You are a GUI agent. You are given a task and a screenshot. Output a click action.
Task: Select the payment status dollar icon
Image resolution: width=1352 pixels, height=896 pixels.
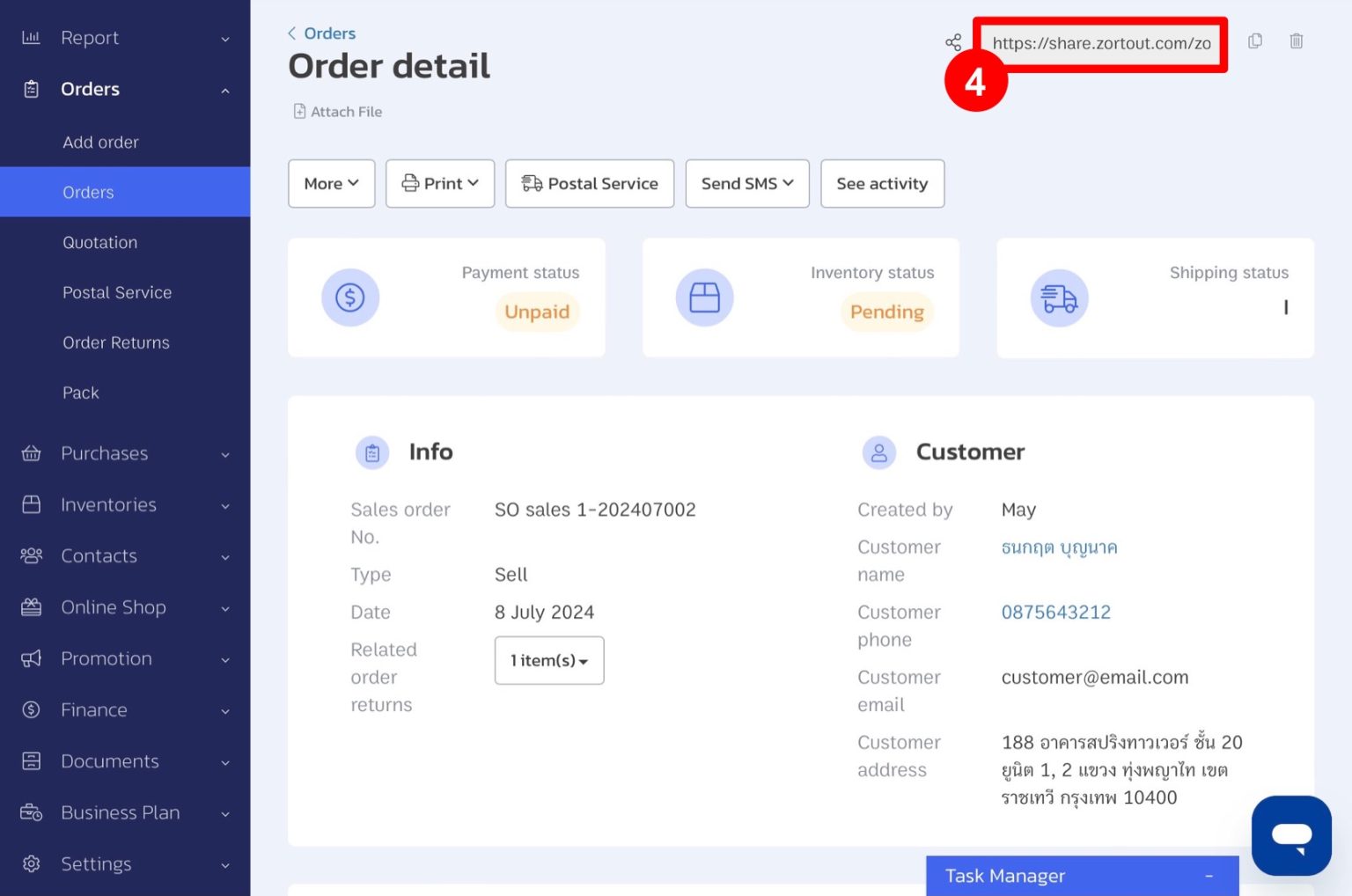350,297
